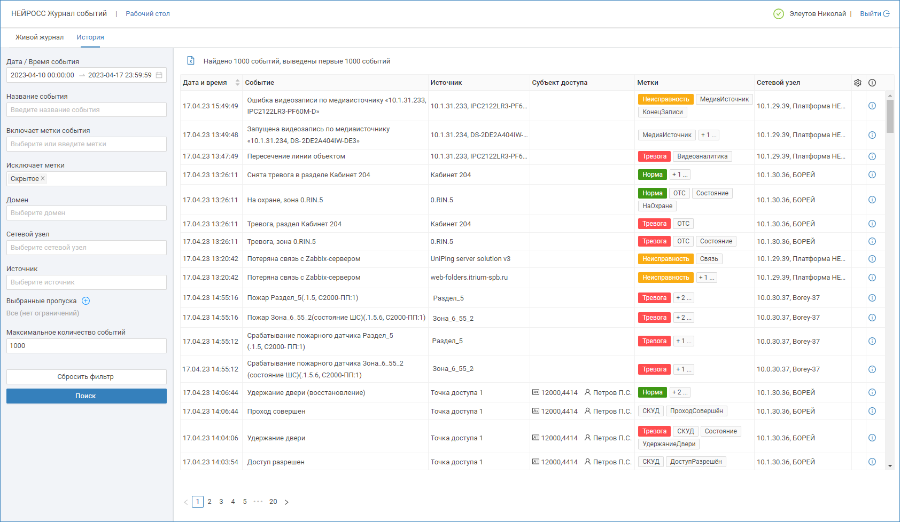The image size is (900, 522).
Task: Click 'Выйти' to log out
Action: pyautogui.click(x=871, y=14)
